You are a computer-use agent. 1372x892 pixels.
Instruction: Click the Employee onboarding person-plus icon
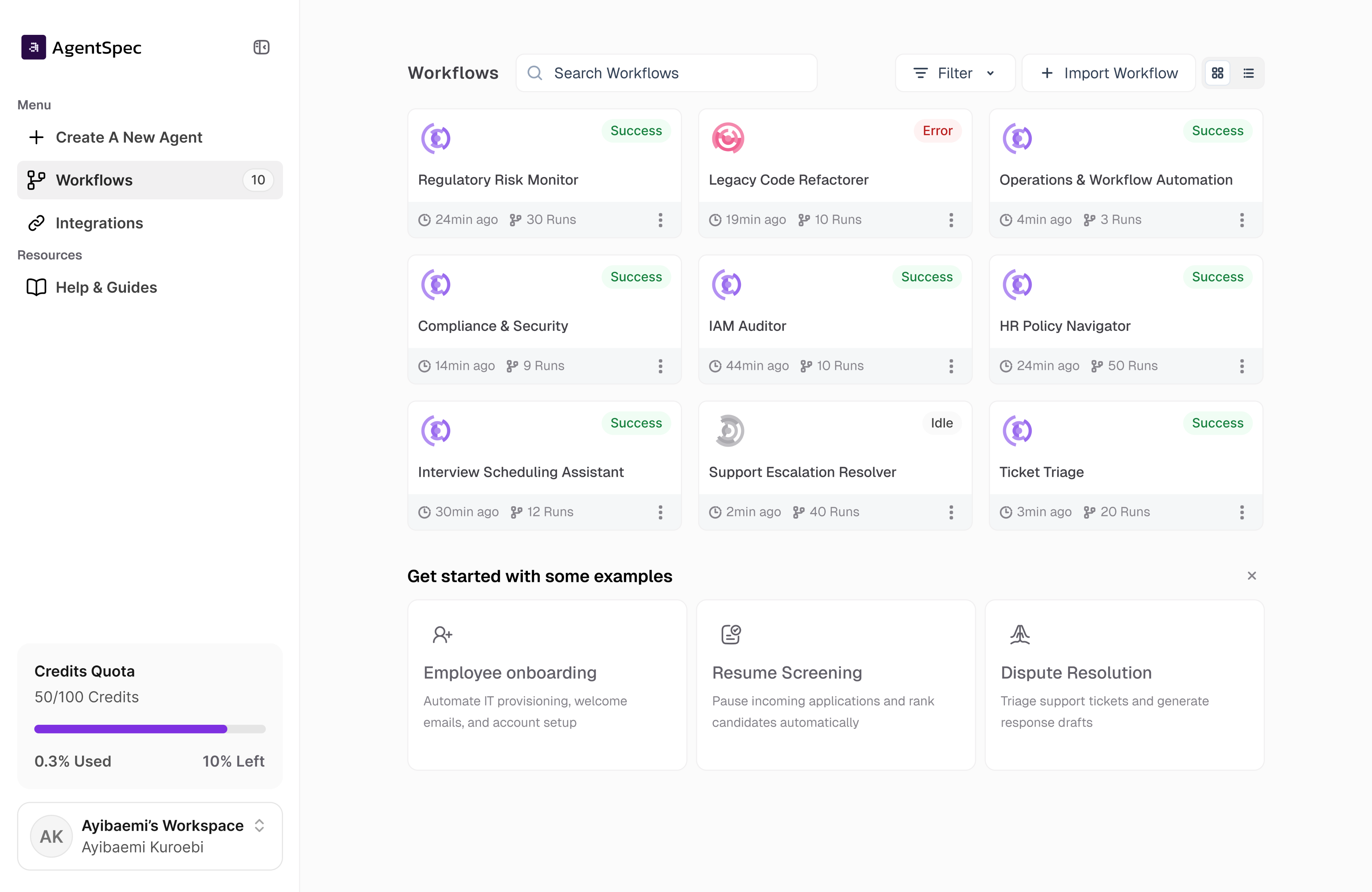pos(442,634)
